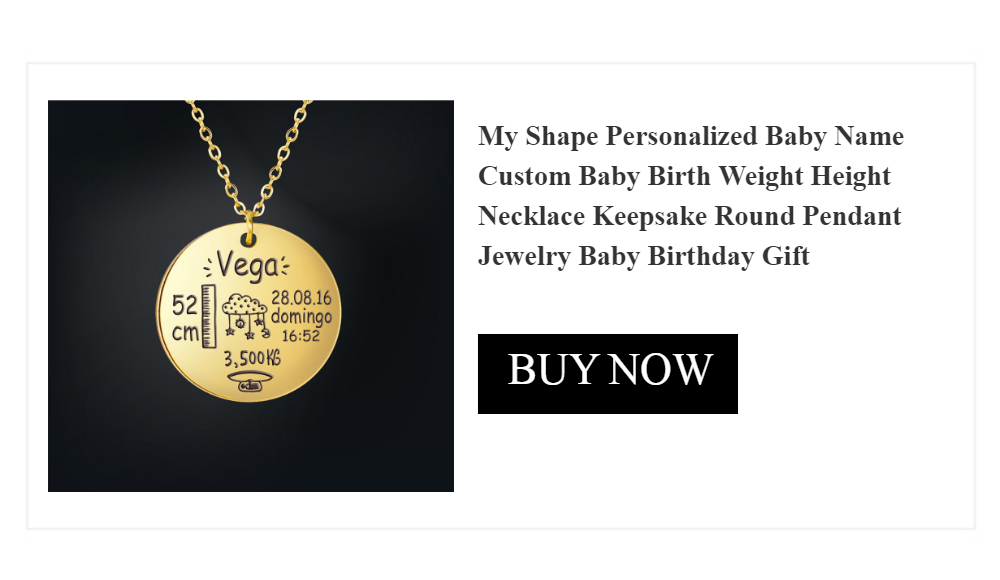The width and height of the screenshot is (1000, 580).
Task: Click the '28.08.16' date engraving
Action: [x=301, y=298]
